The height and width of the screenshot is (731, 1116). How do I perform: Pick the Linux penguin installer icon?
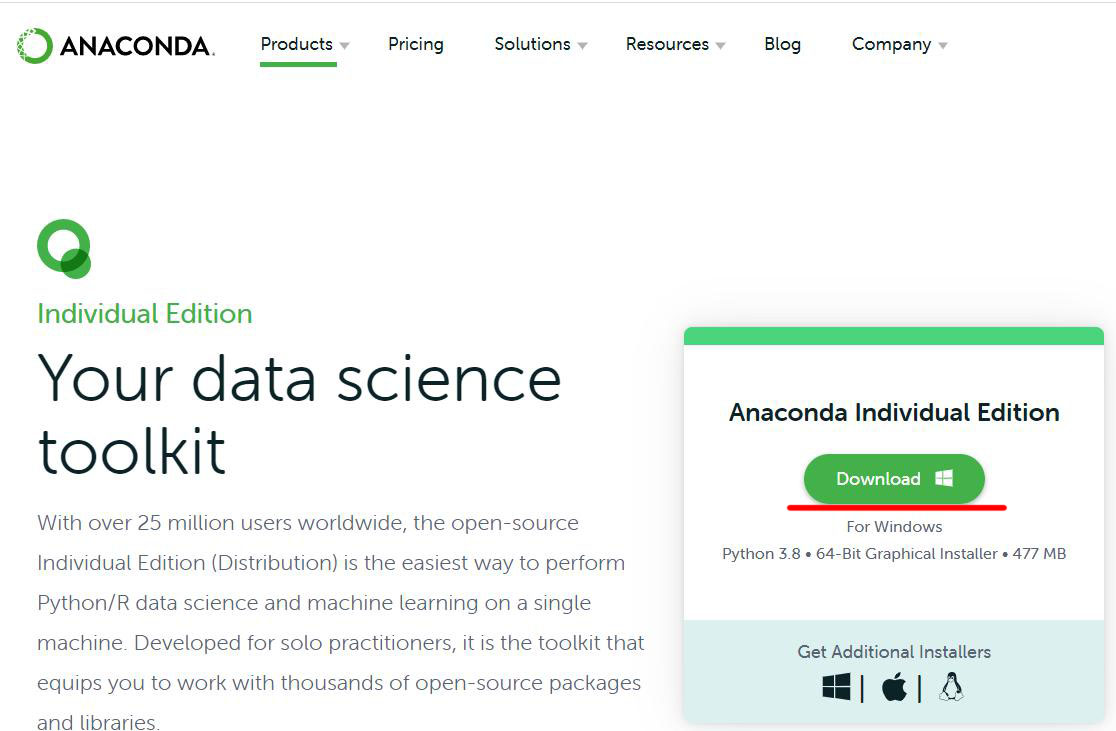[951, 687]
